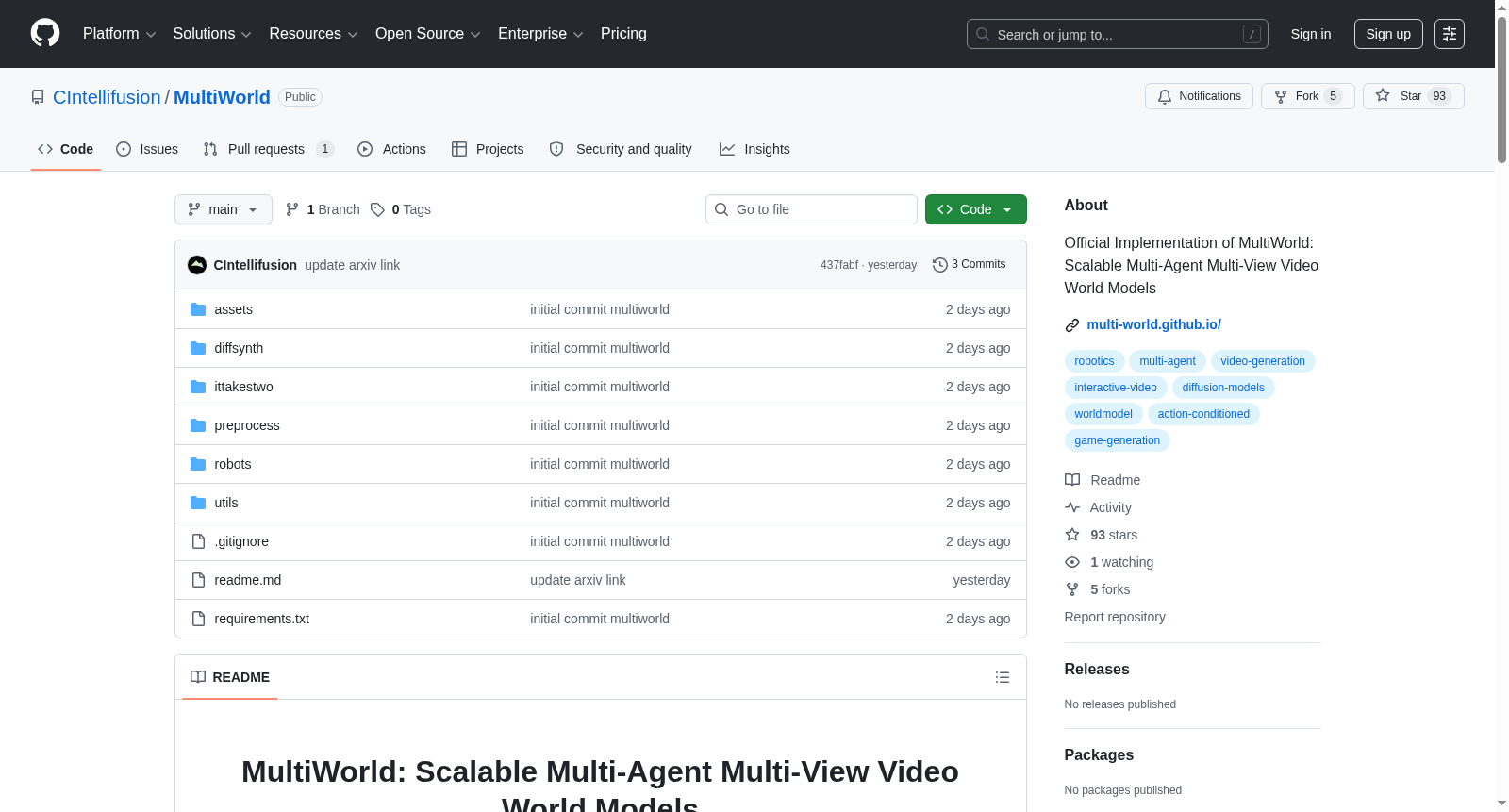Click the utils folder icon
Screen dimensions: 1509x812
click(198, 503)
